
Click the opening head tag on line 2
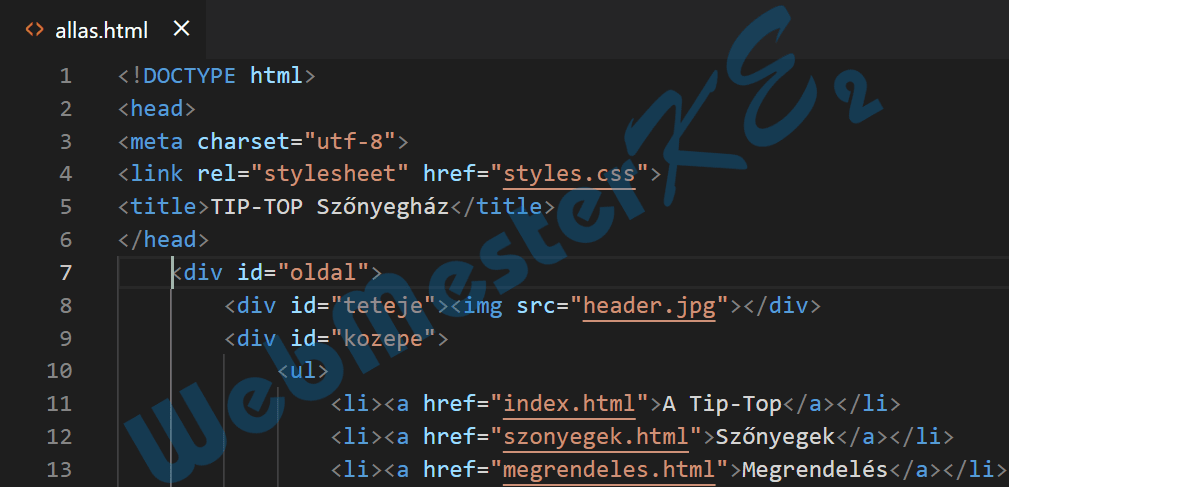coord(157,109)
